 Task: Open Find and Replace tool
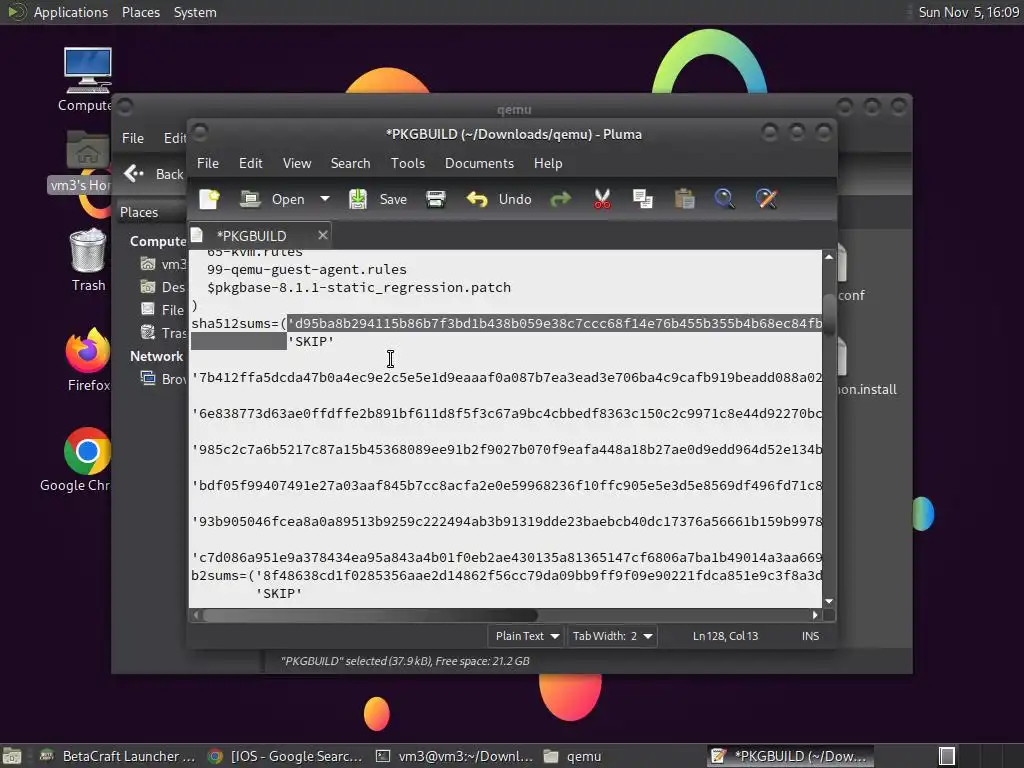[767, 199]
